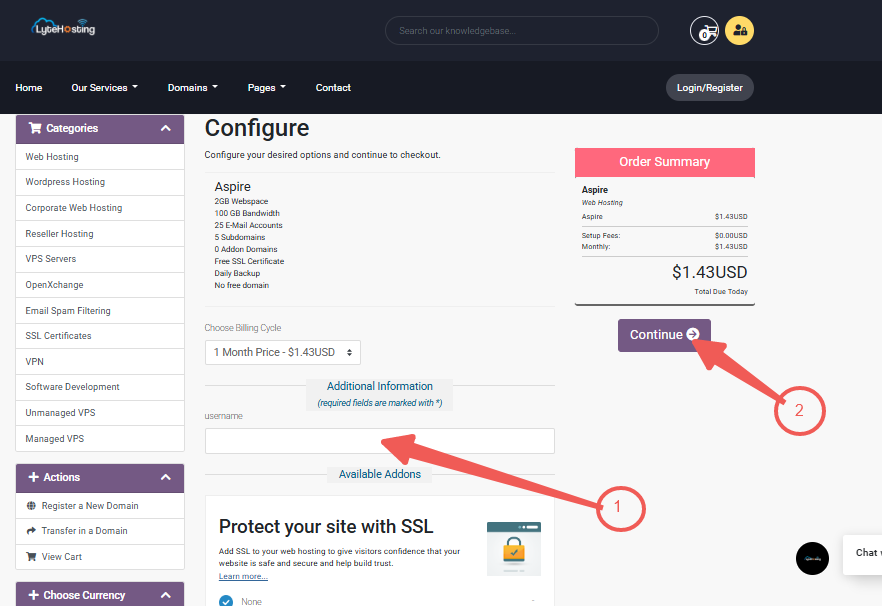
Task: Click the $1.43USD total due amount
Action: [709, 272]
